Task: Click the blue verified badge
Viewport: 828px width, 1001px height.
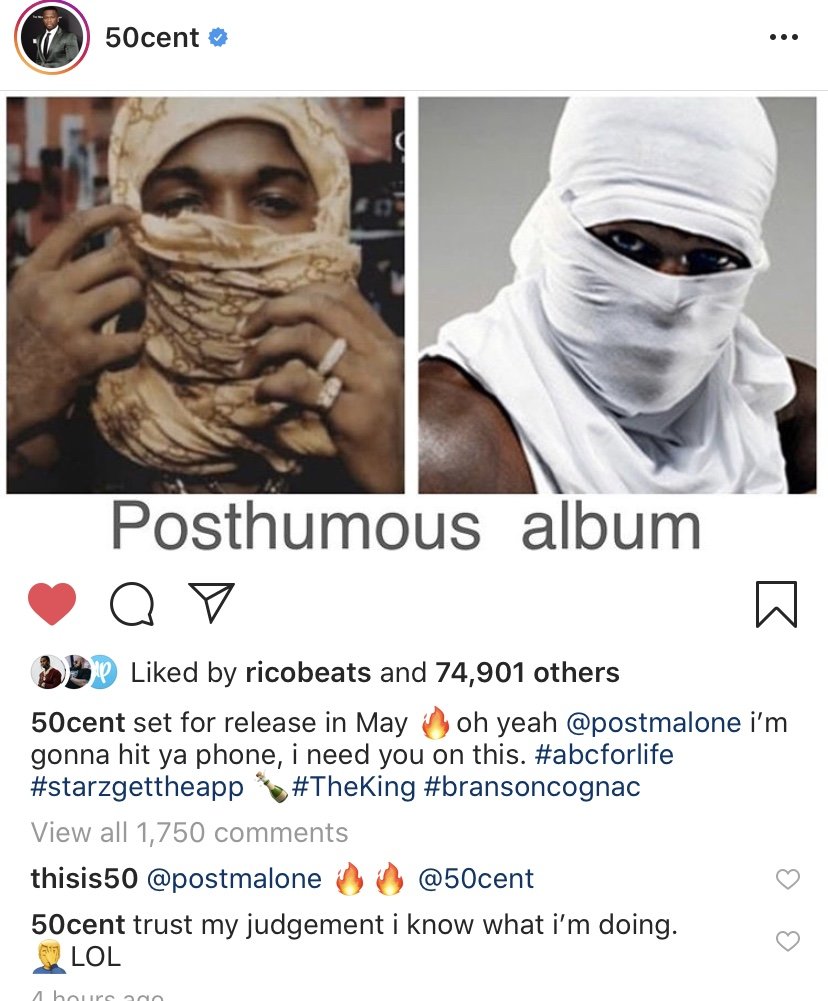Action: point(218,38)
